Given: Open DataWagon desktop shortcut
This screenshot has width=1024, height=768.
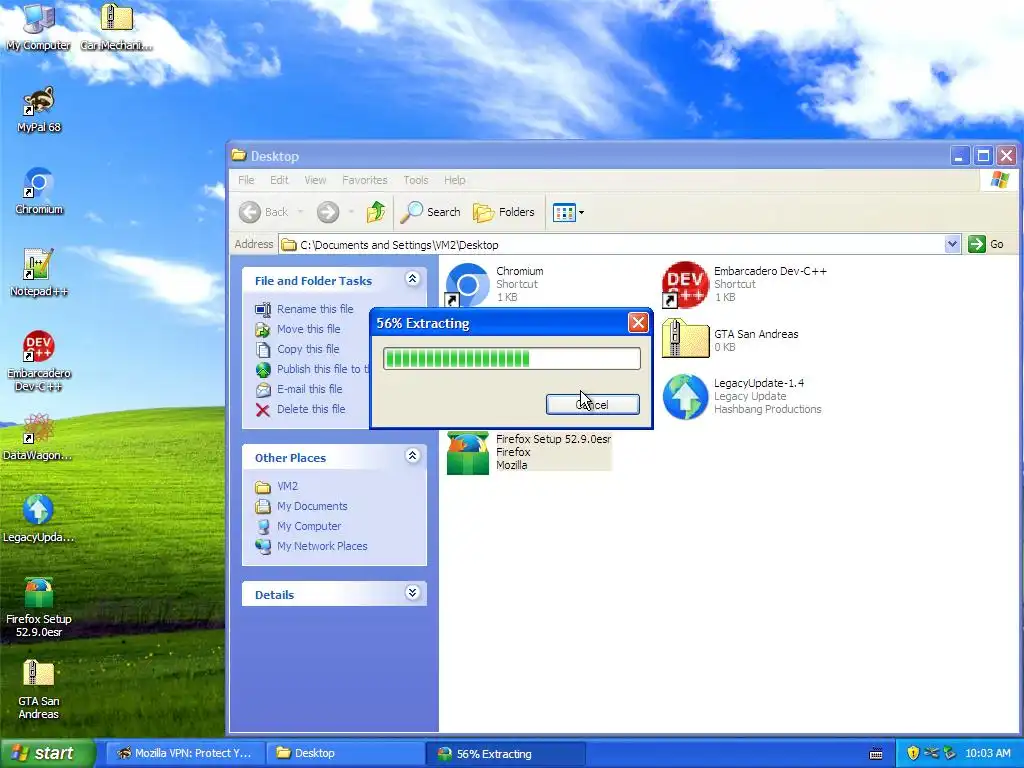Looking at the screenshot, I should [x=38, y=437].
